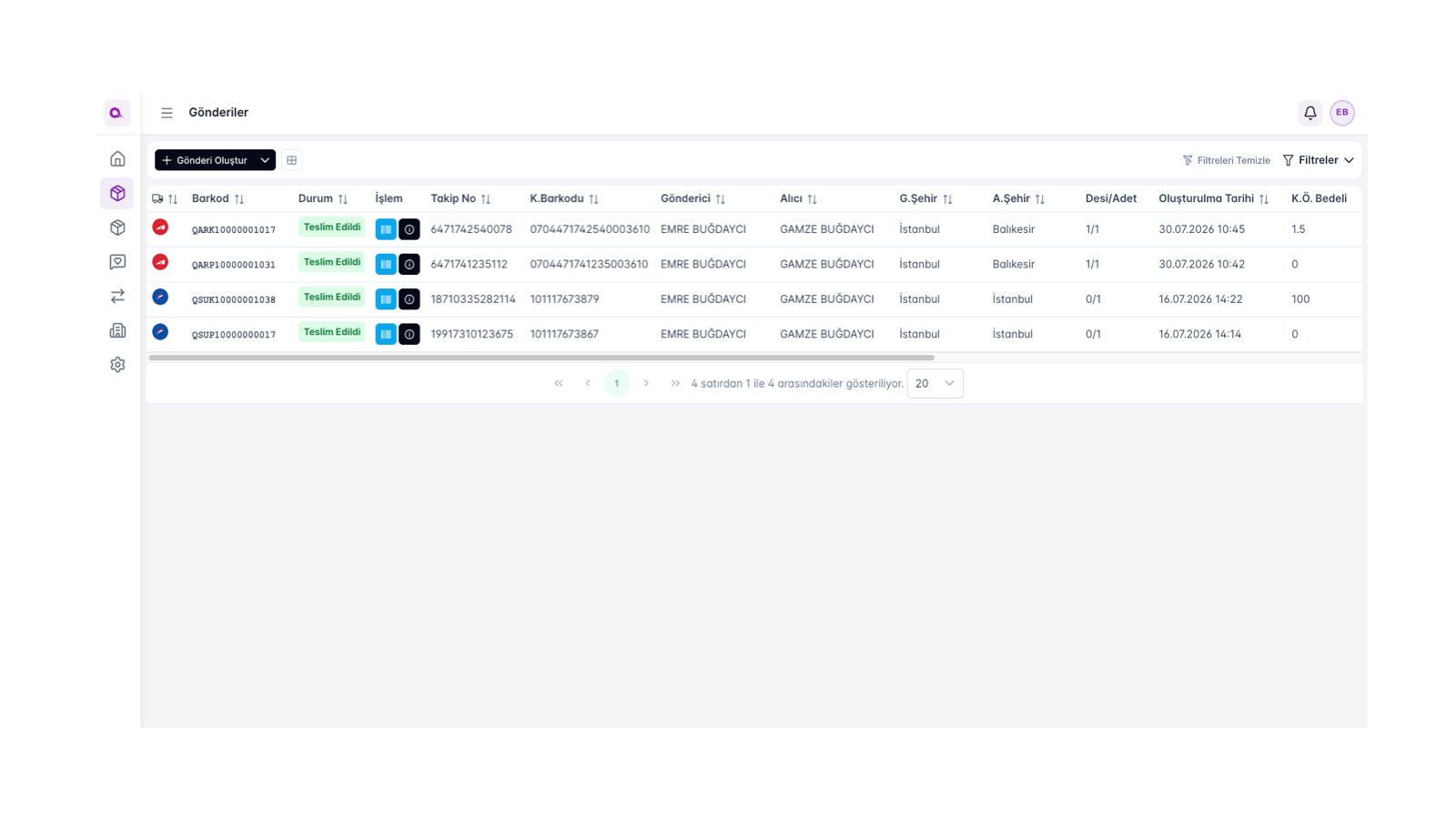The height and width of the screenshot is (819, 1456).
Task: Click Teslim Edildi badge for QSUK10000001038
Action: tap(332, 298)
